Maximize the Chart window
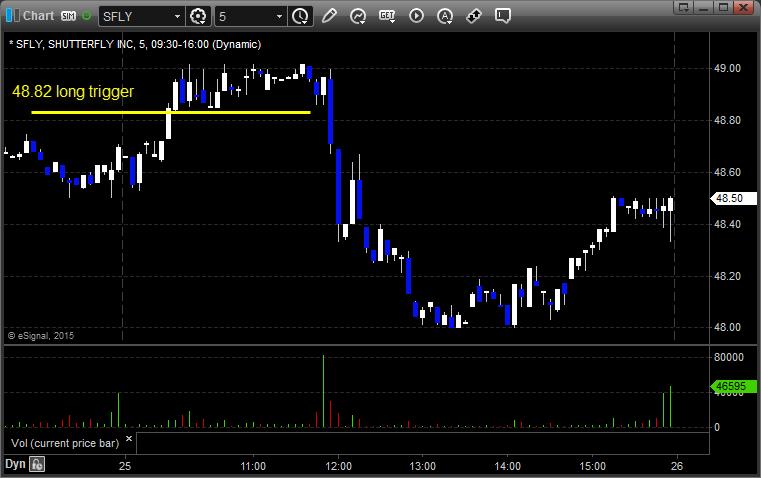This screenshot has height=478, width=761. coord(723,7)
